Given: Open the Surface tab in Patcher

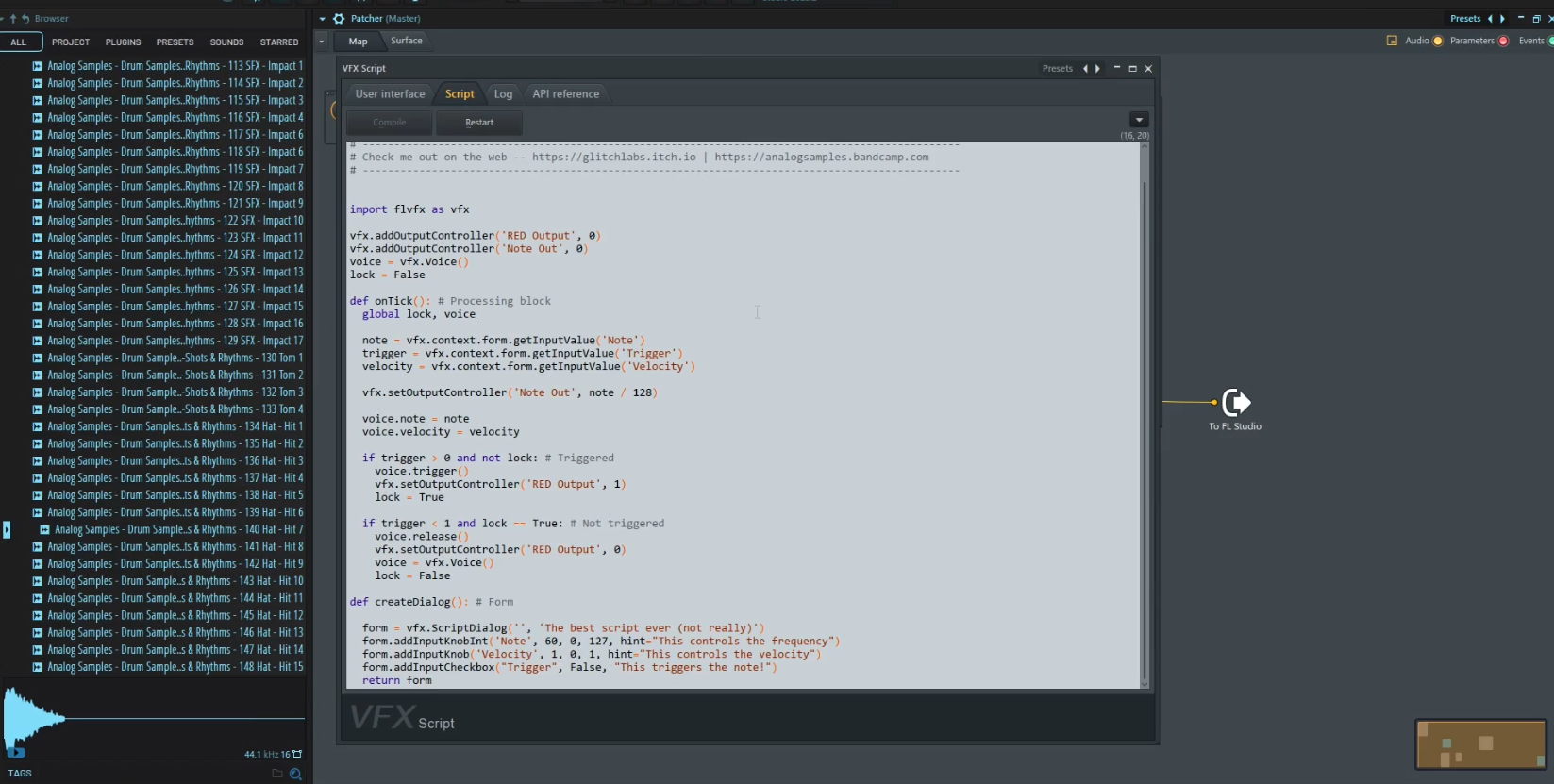Looking at the screenshot, I should (407, 41).
